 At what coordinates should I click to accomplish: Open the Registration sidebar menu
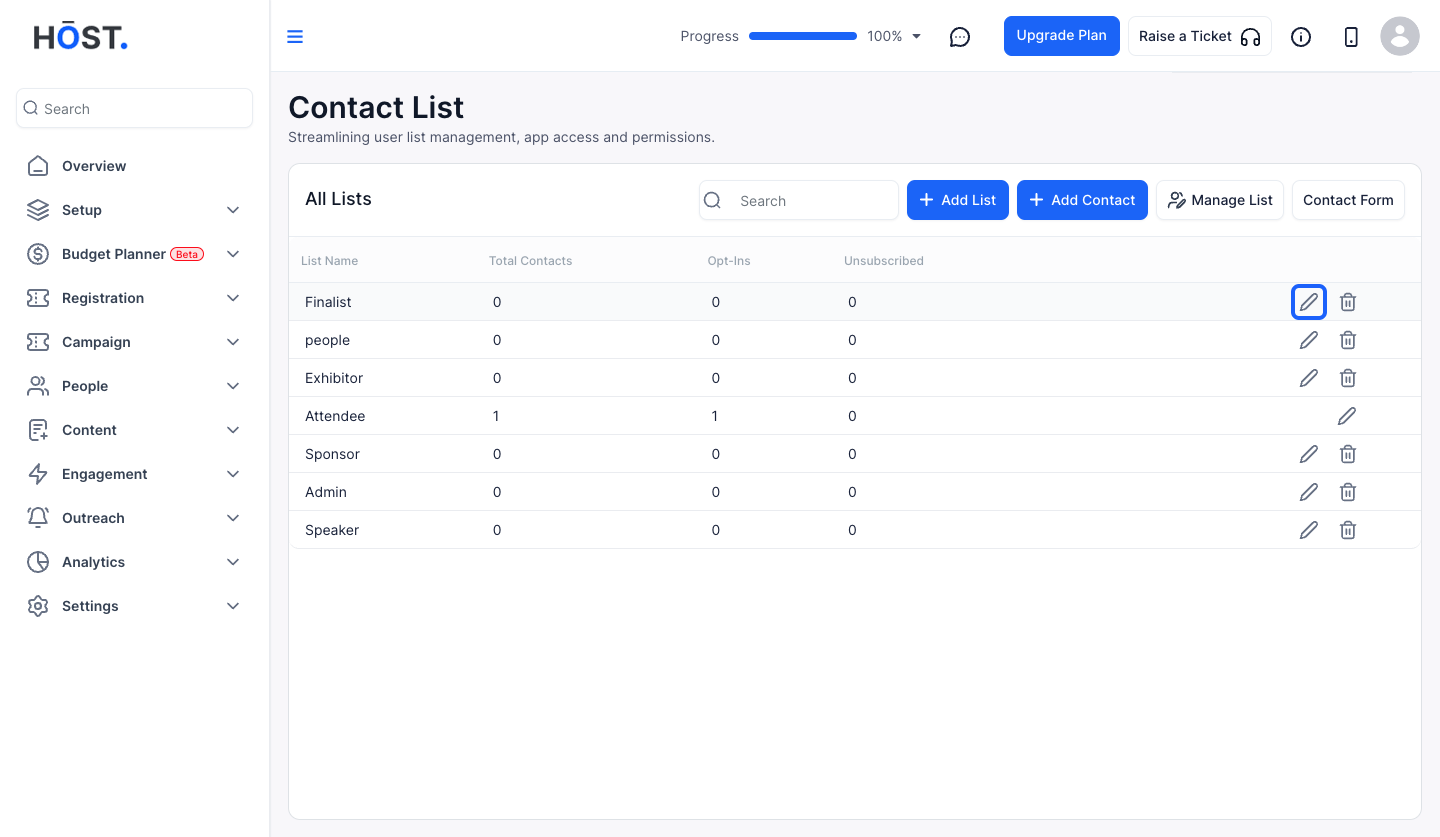click(134, 298)
